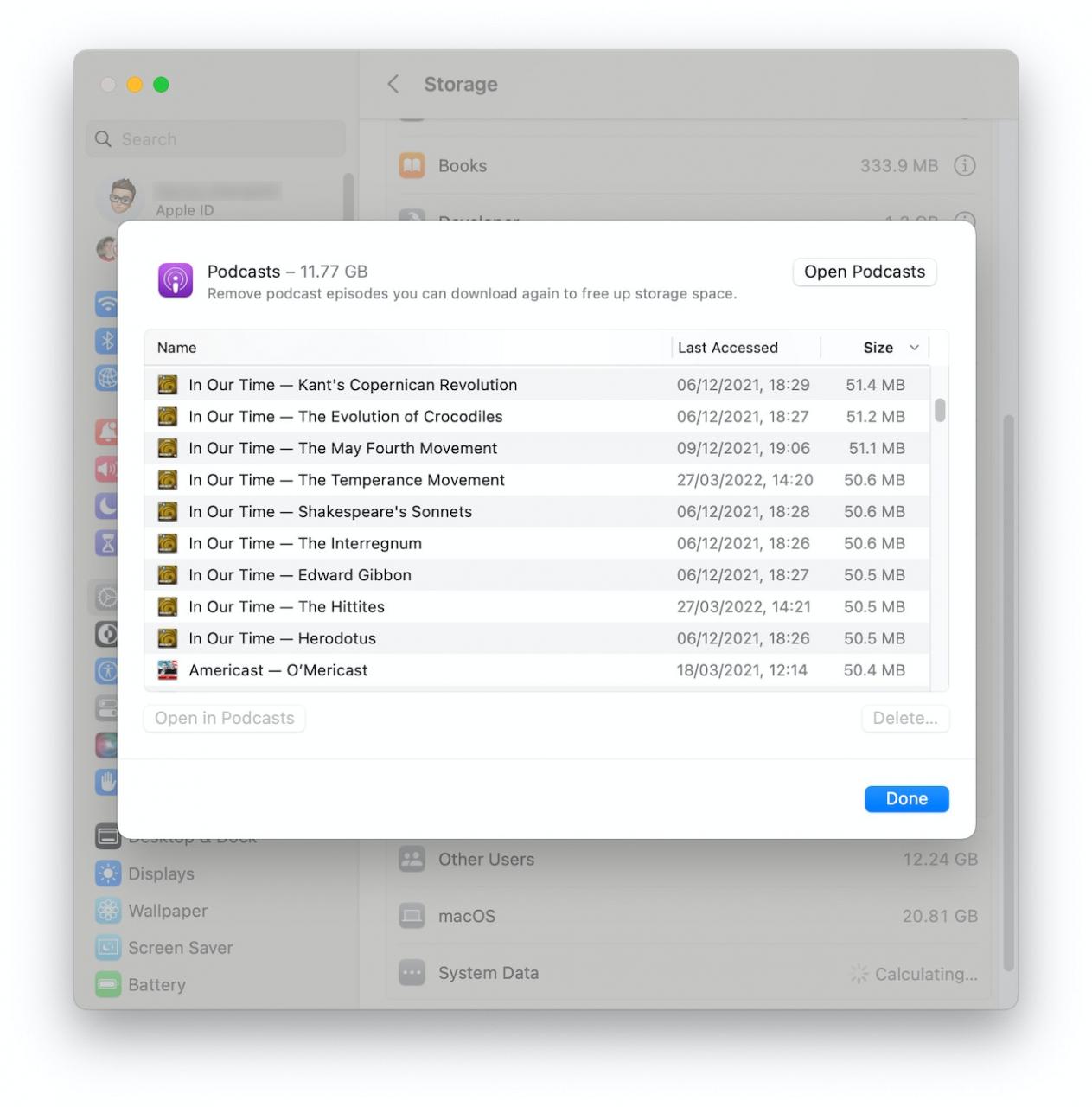Click the '18/03/2021, 12:14' date cell
This screenshot has height=1107, width=1092.
(x=742, y=670)
